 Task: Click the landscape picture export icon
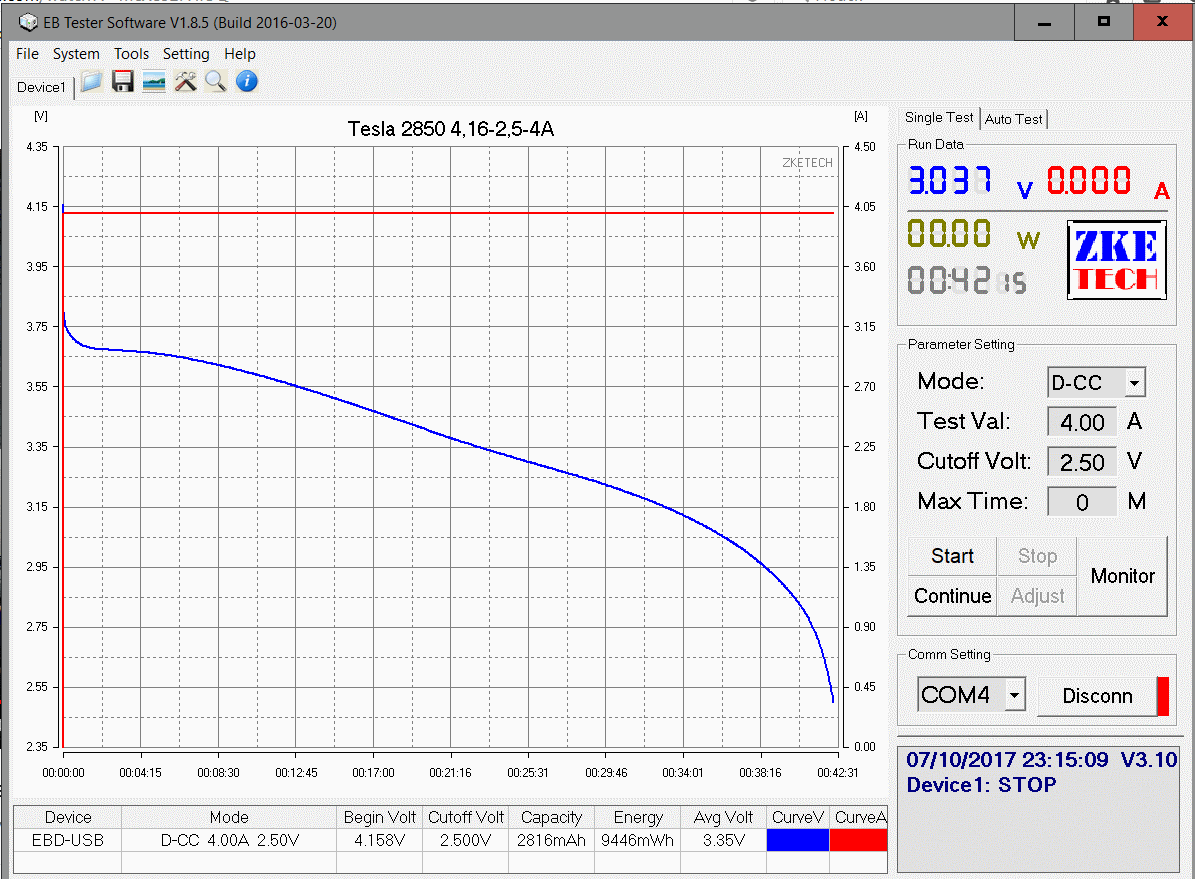click(x=154, y=82)
